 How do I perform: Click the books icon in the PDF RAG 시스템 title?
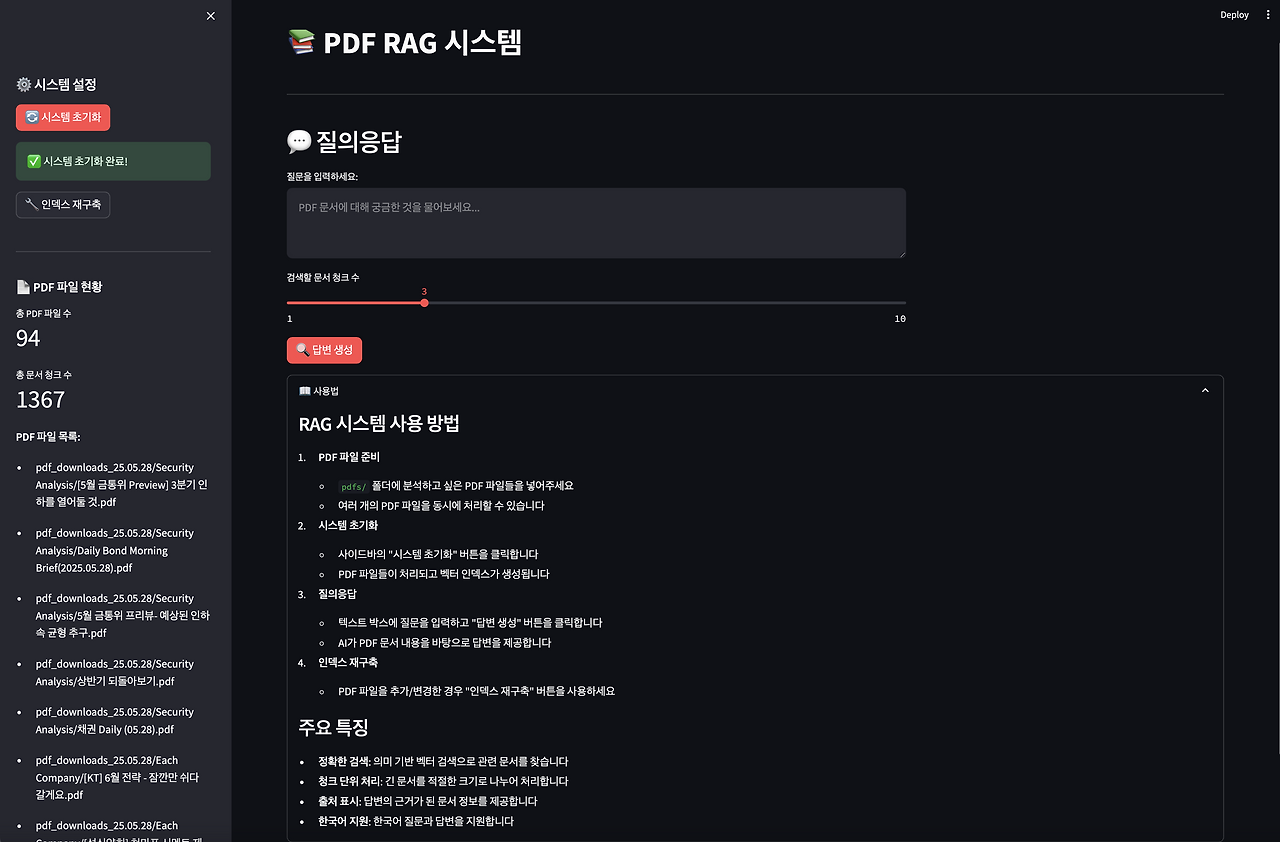[301, 42]
